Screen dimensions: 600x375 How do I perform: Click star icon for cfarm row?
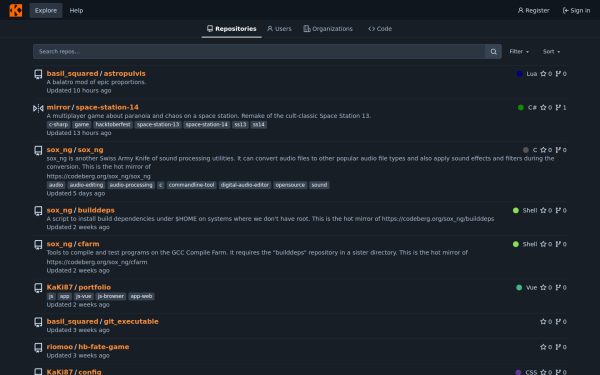tap(543, 244)
